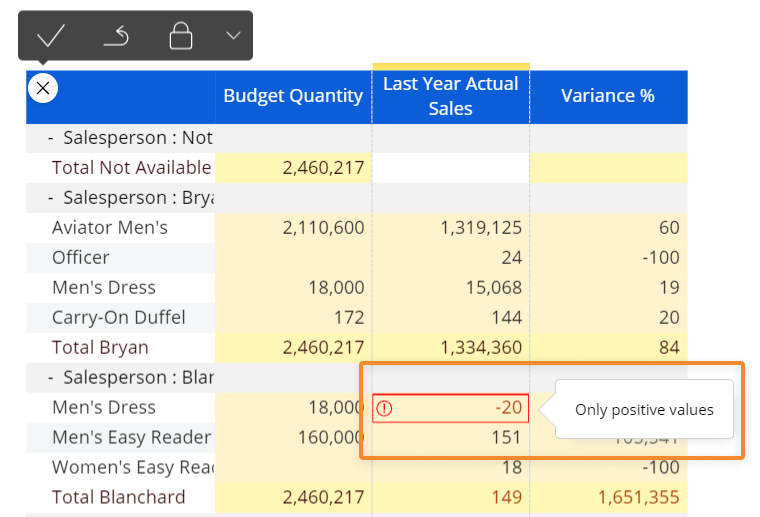Click the Total Blanchard row label
This screenshot has width=760, height=517.
(118, 498)
